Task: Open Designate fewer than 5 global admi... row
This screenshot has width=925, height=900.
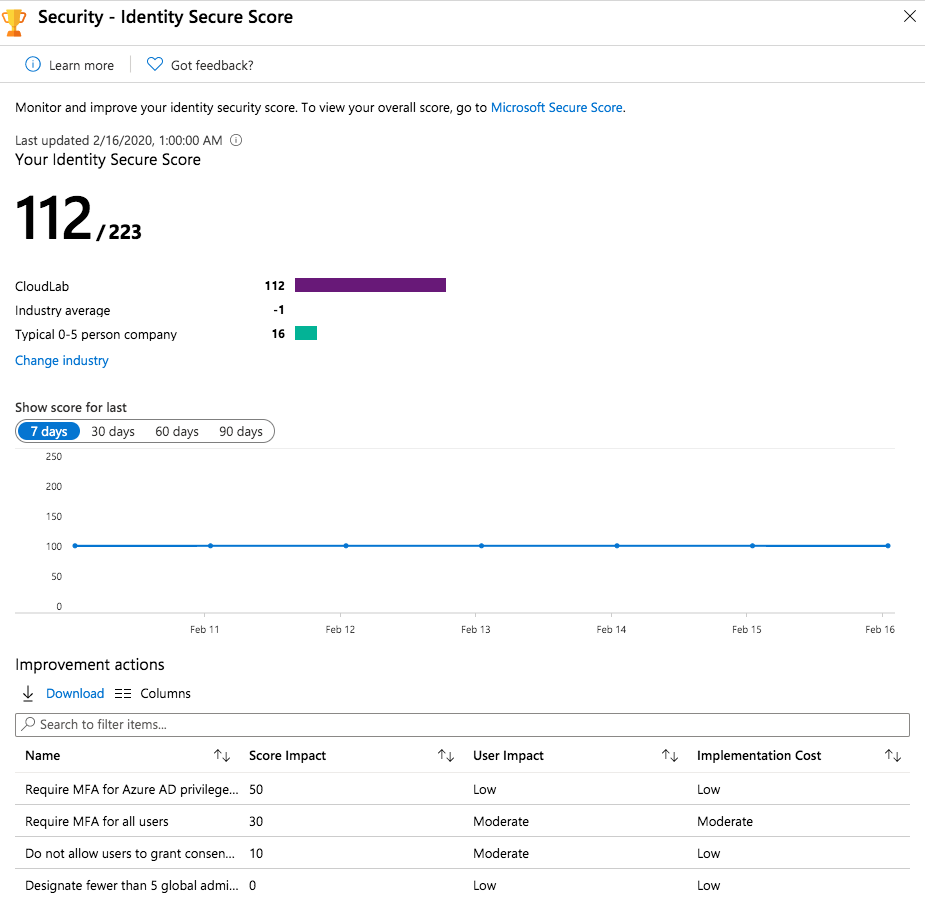Action: tap(462, 885)
